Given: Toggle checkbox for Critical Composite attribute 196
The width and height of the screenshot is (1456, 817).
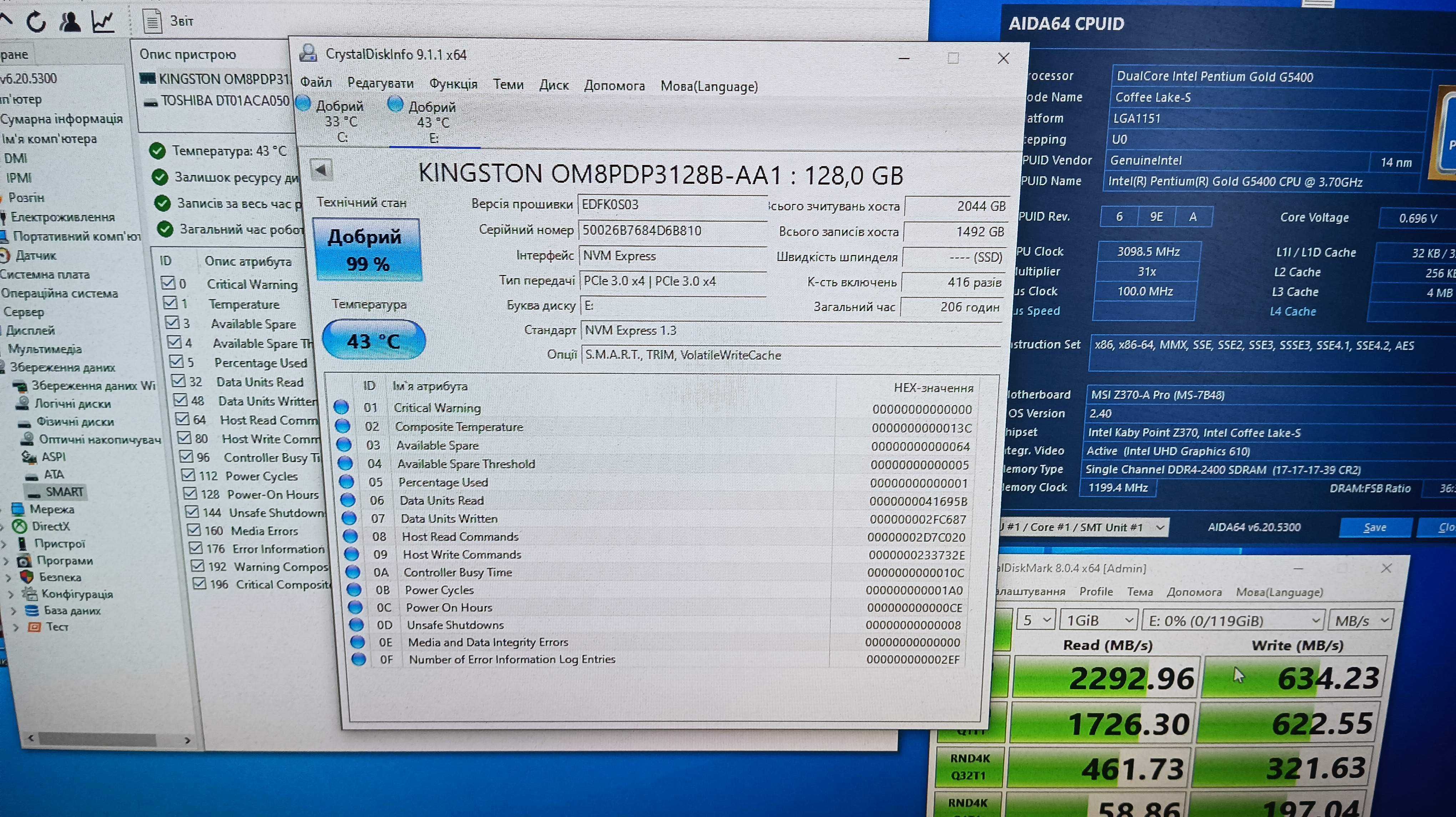Looking at the screenshot, I should pyautogui.click(x=199, y=583).
